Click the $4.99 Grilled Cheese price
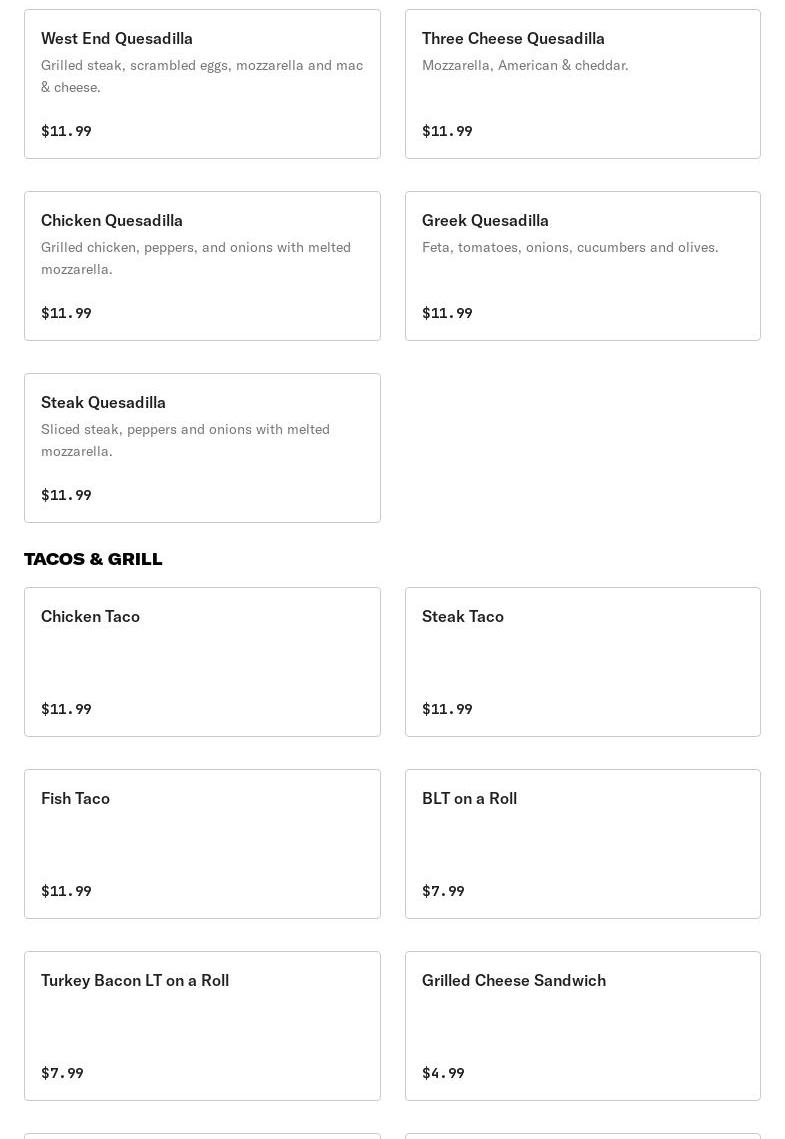 tap(443, 1073)
